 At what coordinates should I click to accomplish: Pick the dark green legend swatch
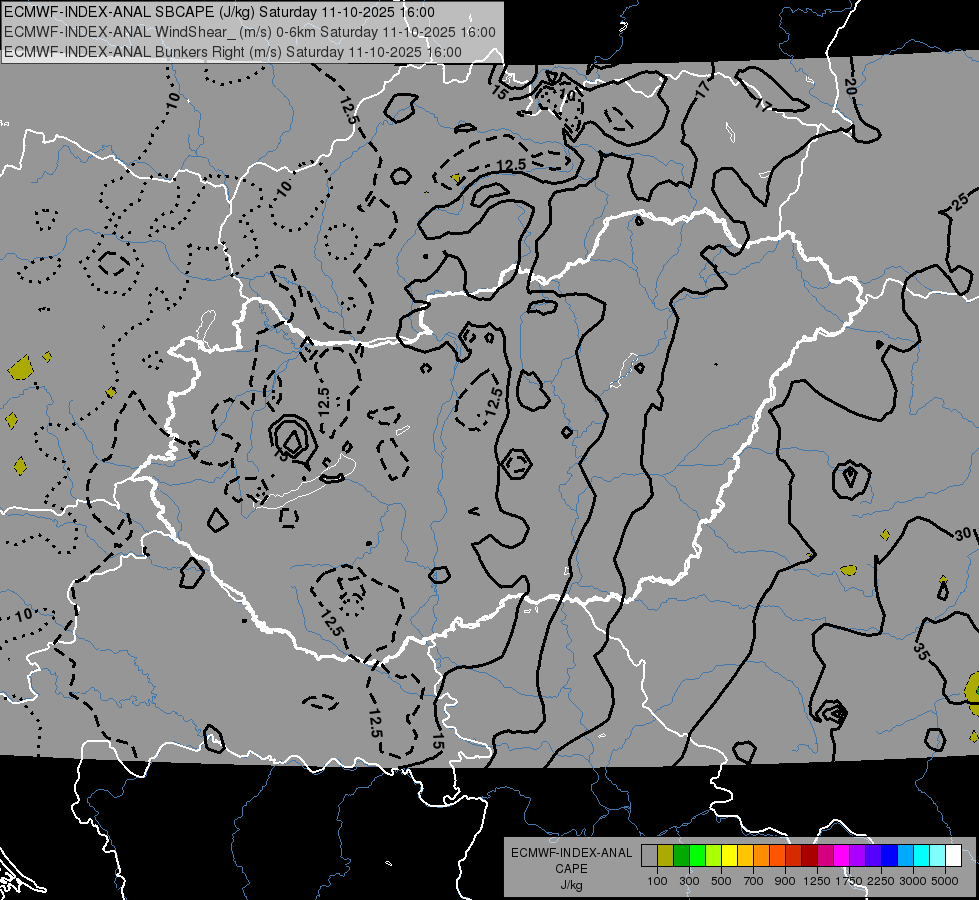tap(682, 855)
